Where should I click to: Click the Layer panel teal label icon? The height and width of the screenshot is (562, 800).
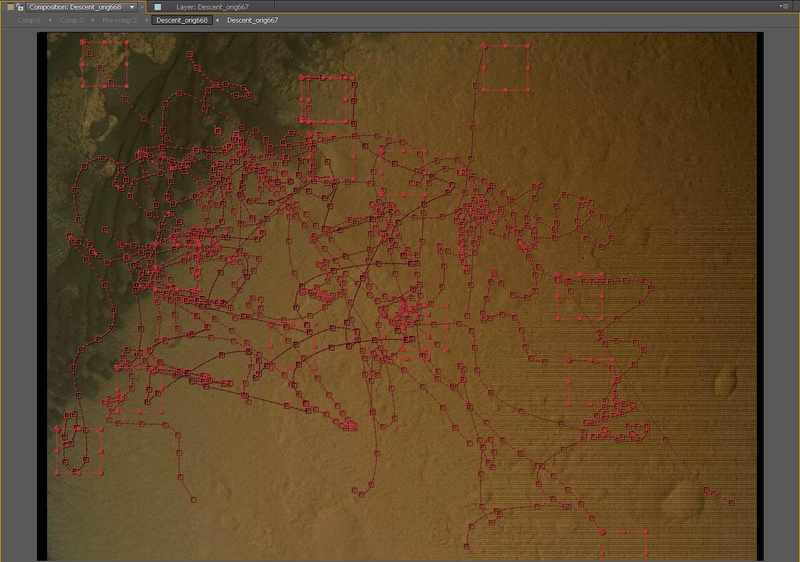(x=158, y=7)
